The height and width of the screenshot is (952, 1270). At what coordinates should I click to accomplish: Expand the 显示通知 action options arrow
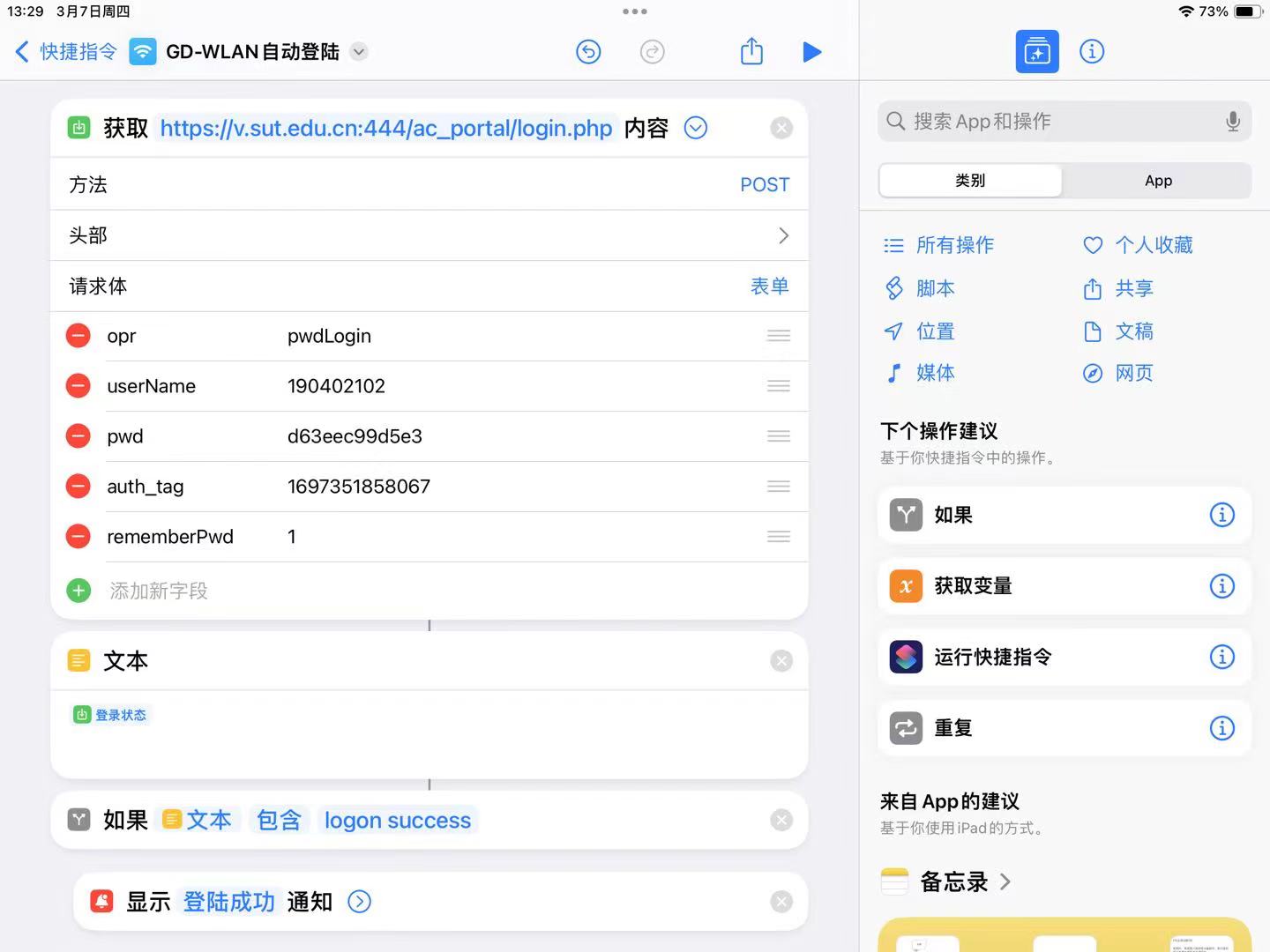click(360, 902)
